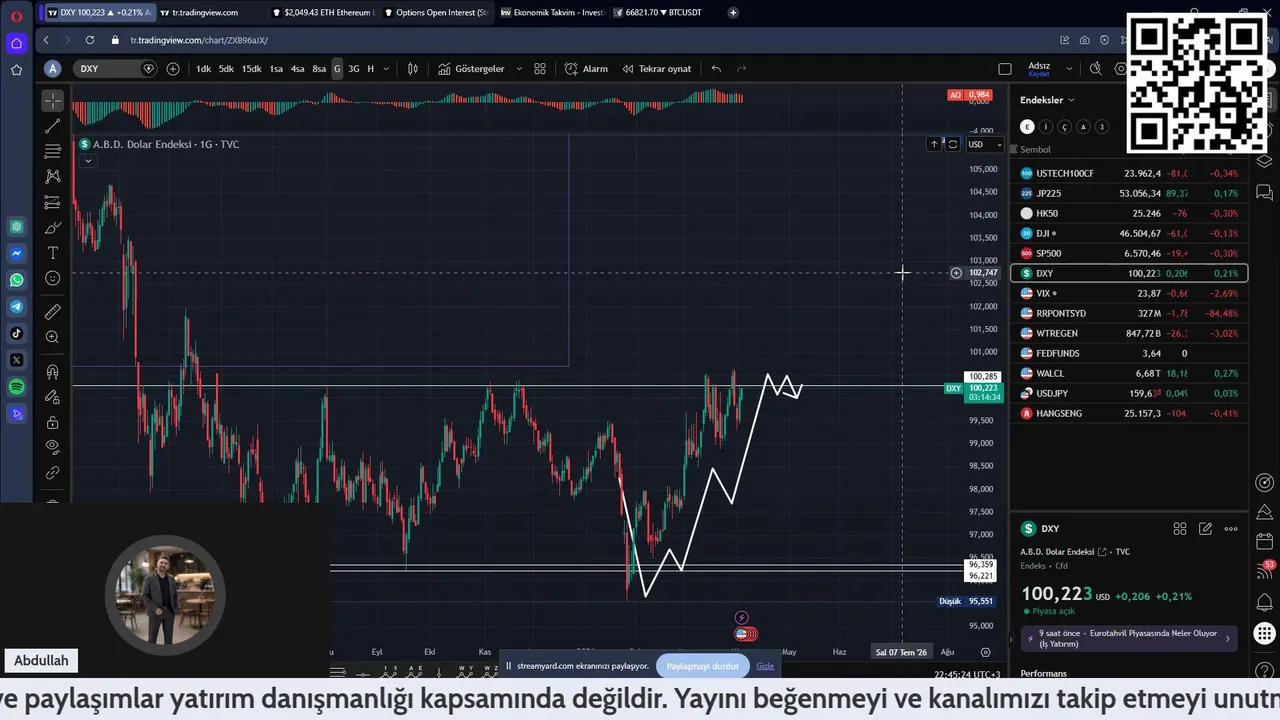Click the Alarm button in toolbar
The image size is (1280, 720).
coord(586,69)
